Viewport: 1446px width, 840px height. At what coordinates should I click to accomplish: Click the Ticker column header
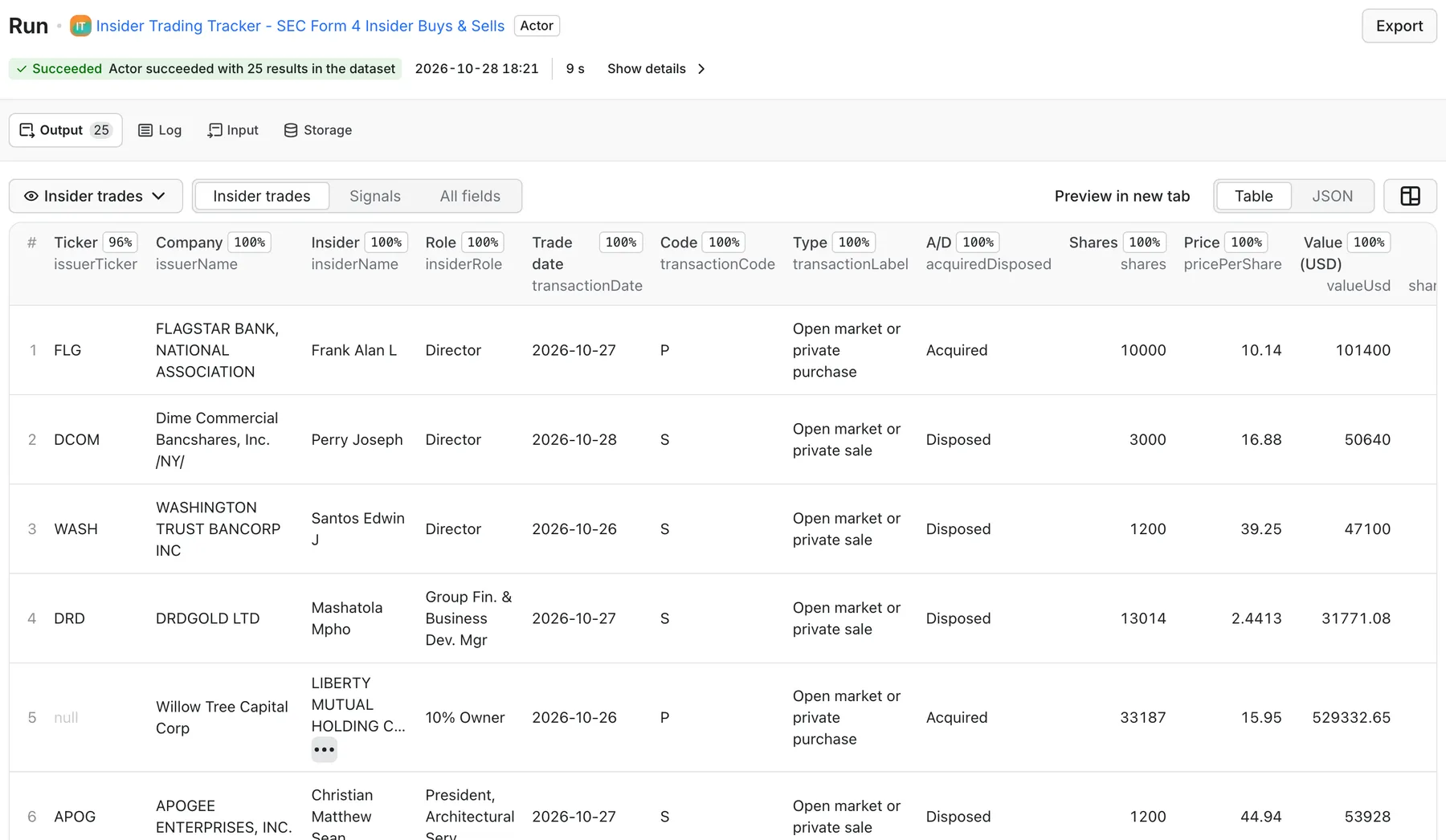pyautogui.click(x=76, y=243)
